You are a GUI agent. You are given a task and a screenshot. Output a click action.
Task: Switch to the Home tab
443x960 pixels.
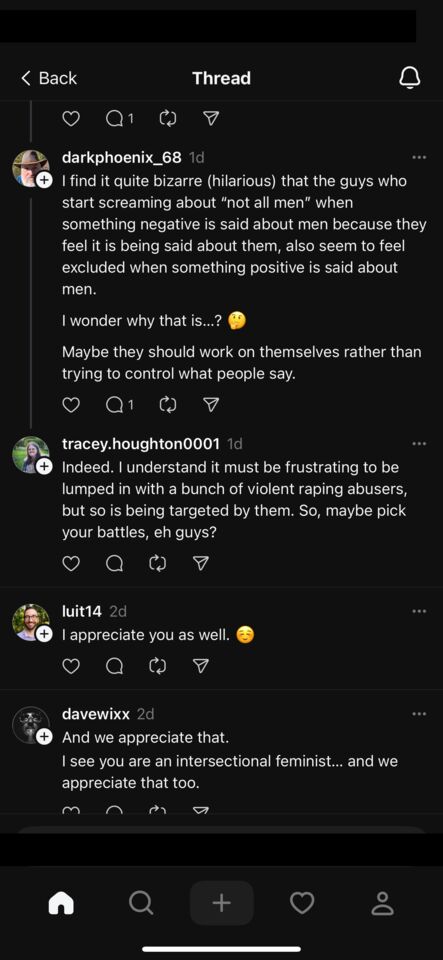point(61,903)
